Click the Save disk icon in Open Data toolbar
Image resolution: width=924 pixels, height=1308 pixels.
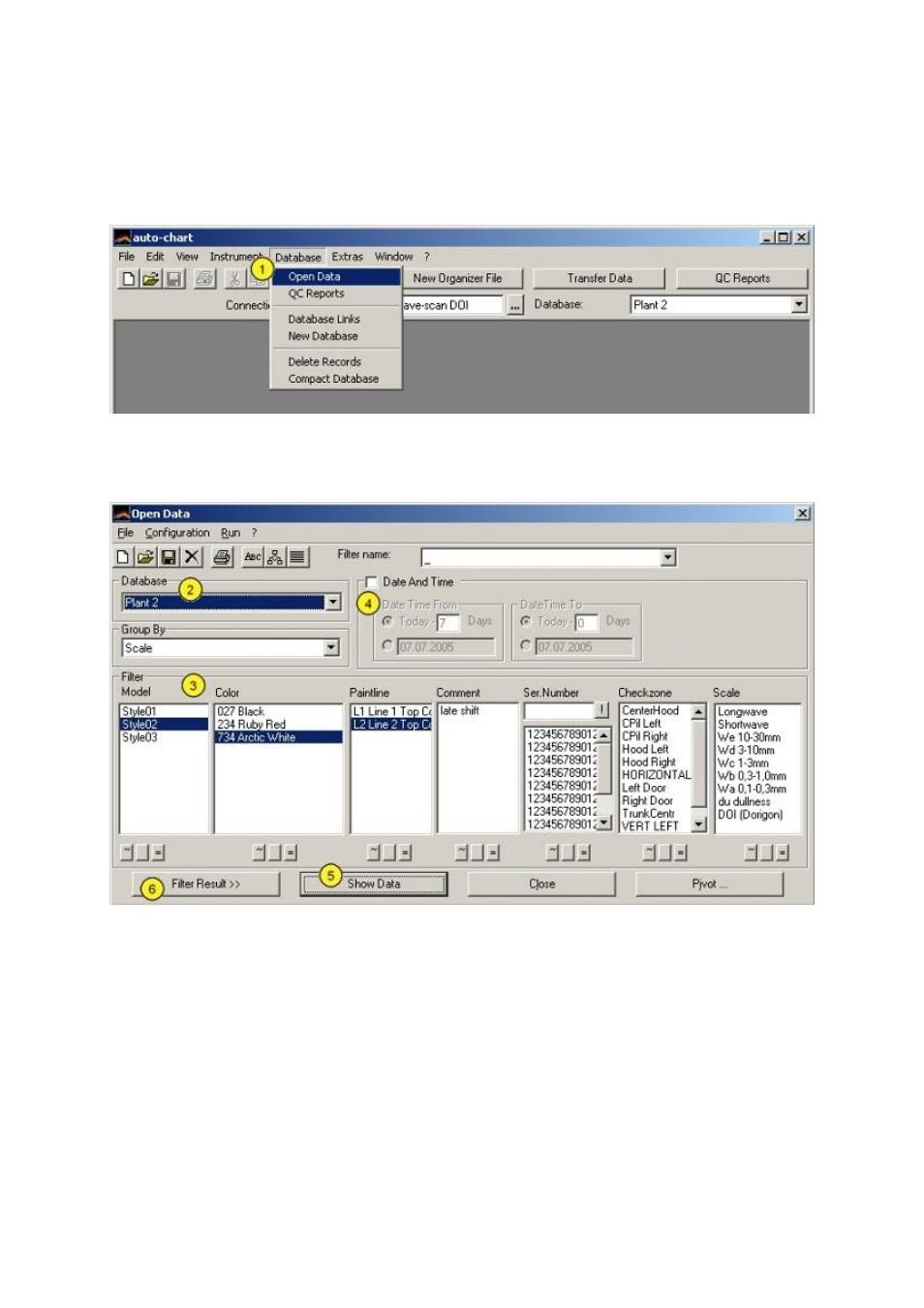(x=169, y=557)
